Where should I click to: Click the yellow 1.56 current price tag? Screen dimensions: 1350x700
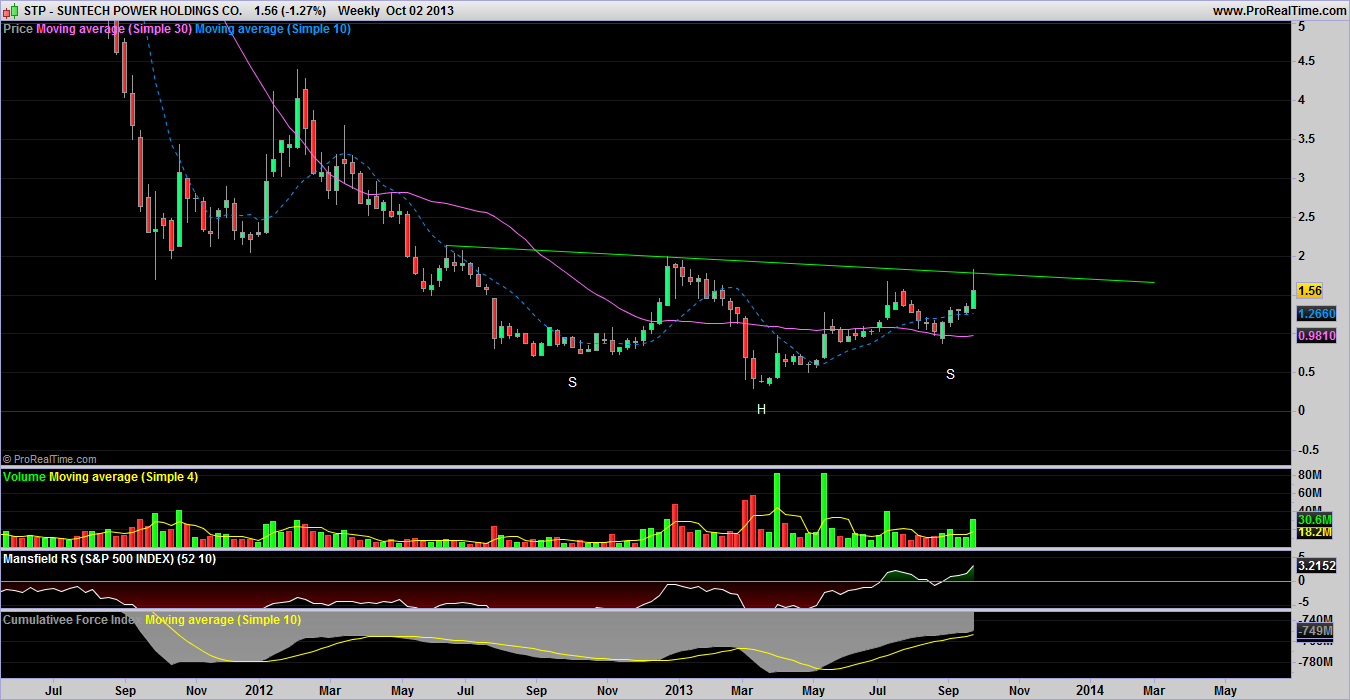coord(1309,291)
